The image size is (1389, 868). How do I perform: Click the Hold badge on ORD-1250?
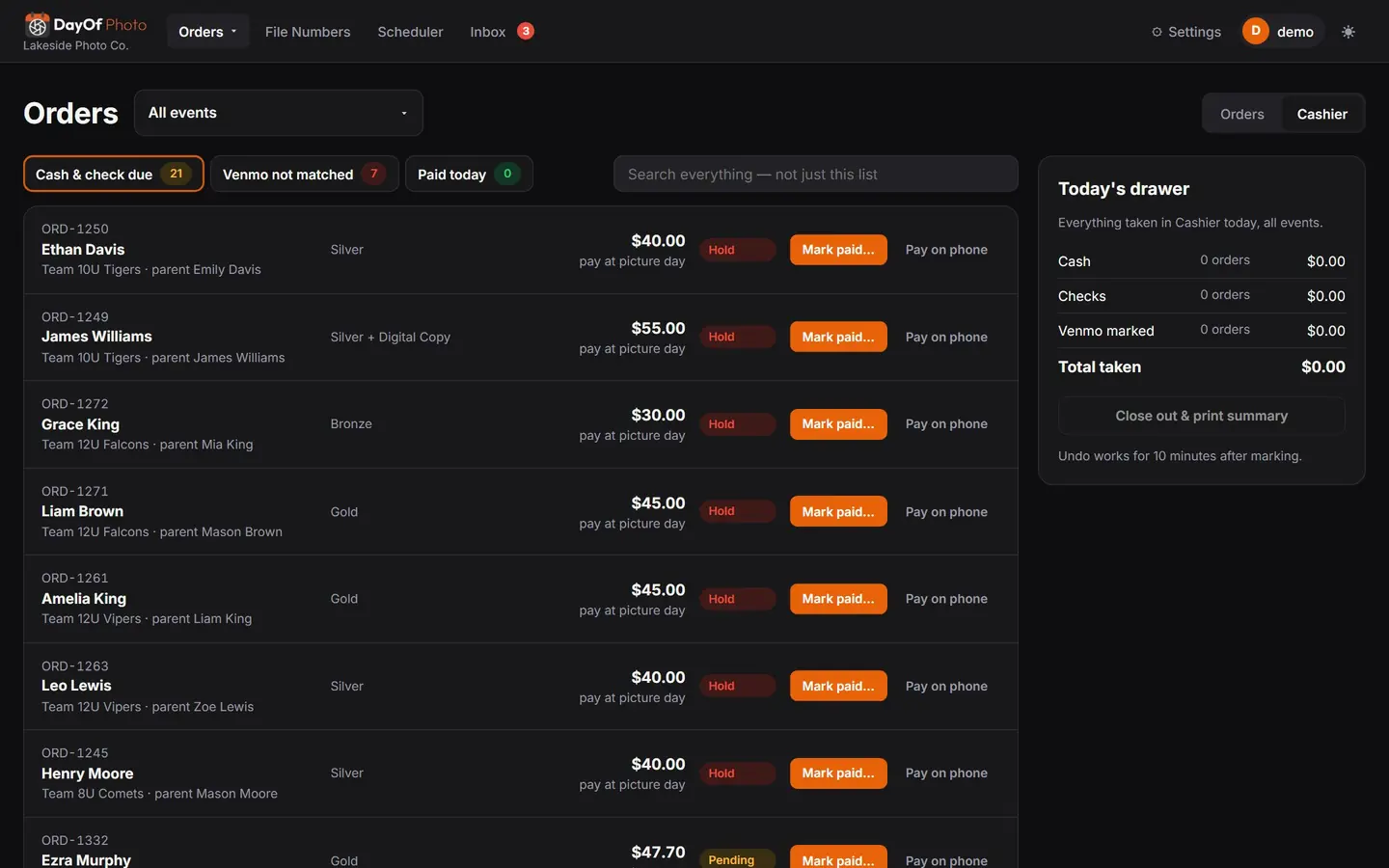737,250
